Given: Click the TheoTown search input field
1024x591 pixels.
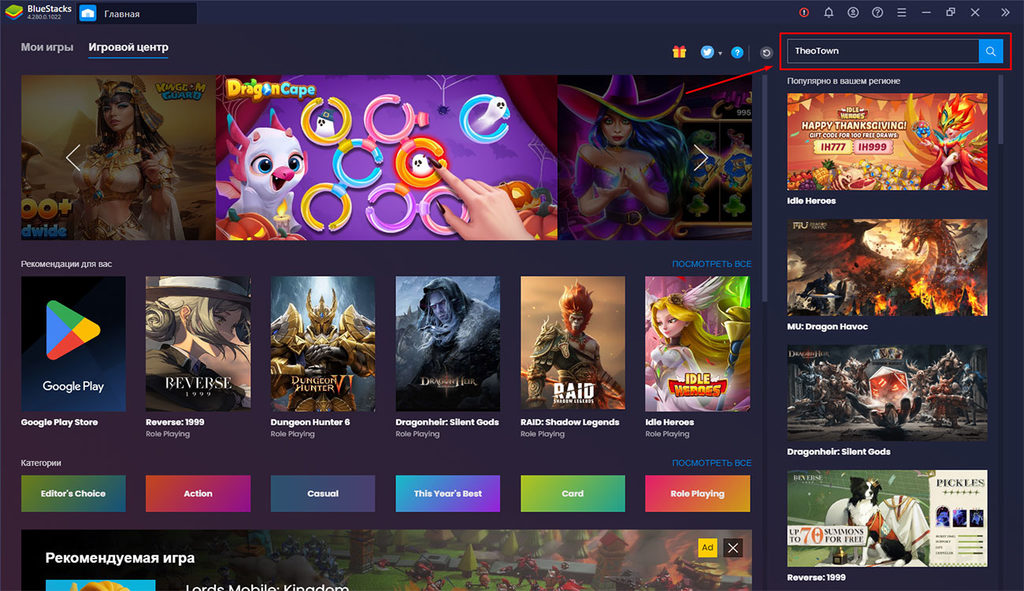Looking at the screenshot, I should pos(883,51).
